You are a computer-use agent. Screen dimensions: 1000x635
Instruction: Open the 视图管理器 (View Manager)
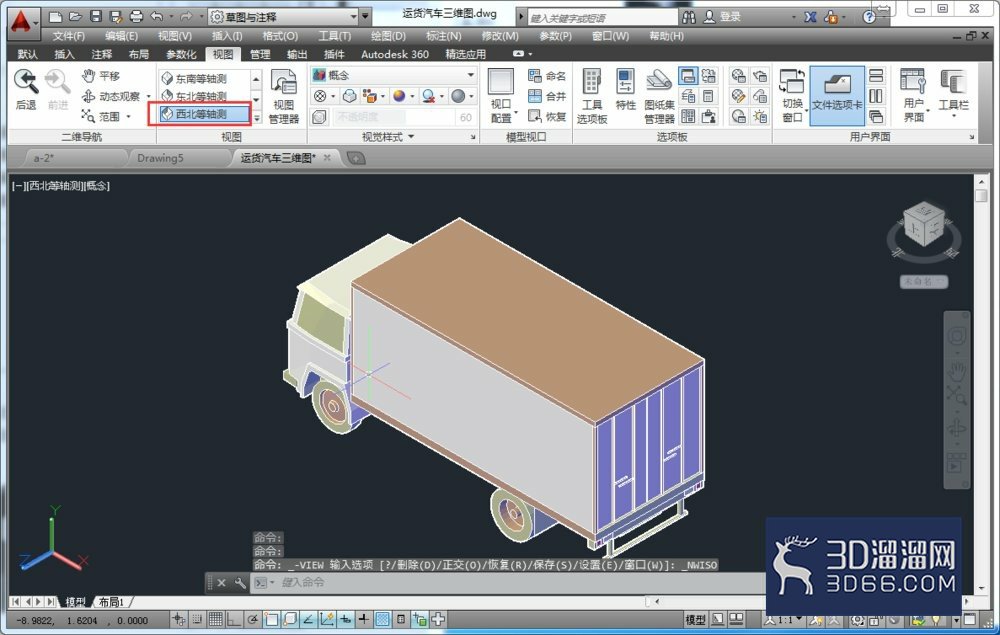(283, 96)
